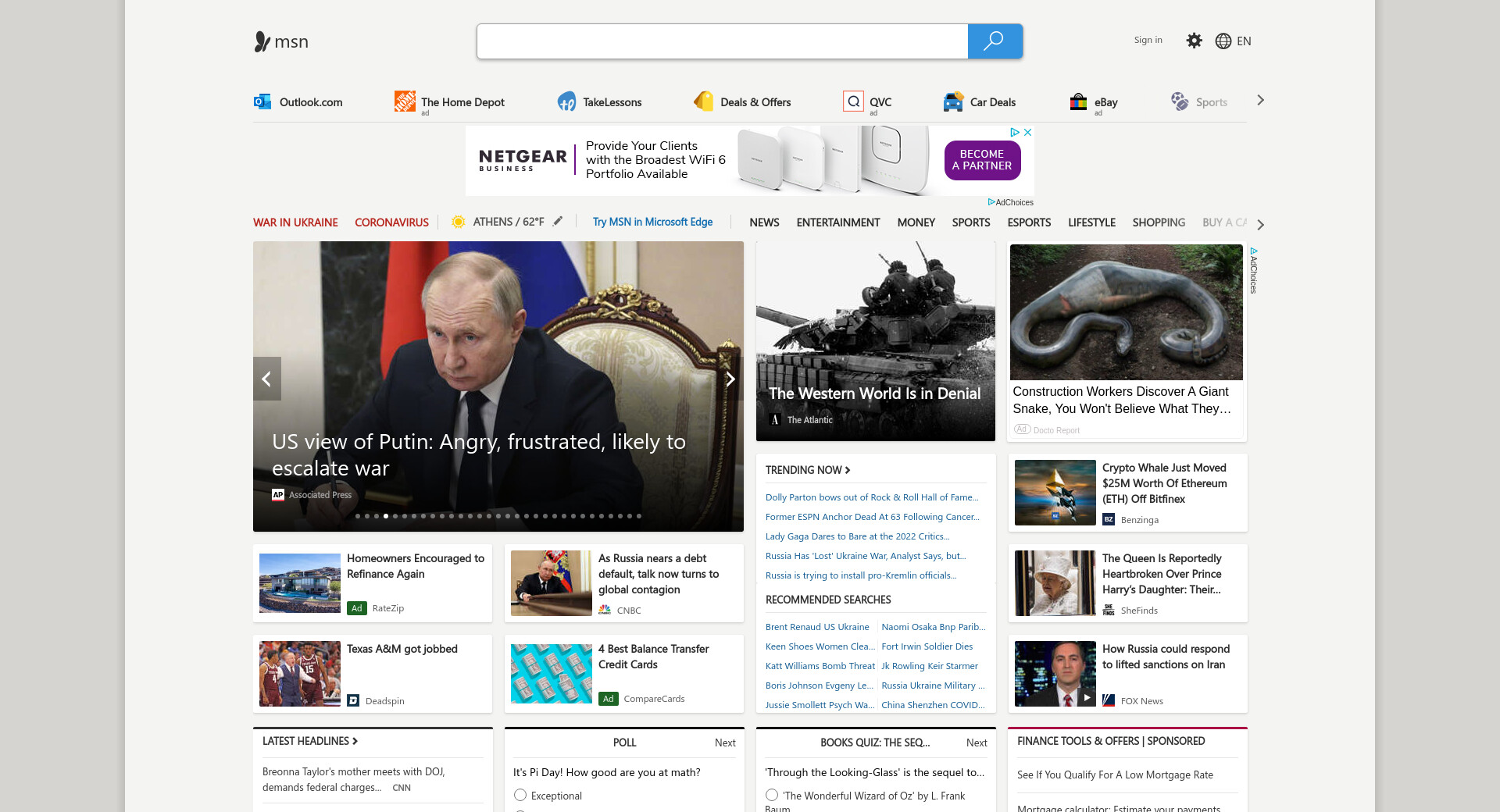Show more navigation categories chevron
This screenshot has height=812, width=1500.
(x=1260, y=225)
